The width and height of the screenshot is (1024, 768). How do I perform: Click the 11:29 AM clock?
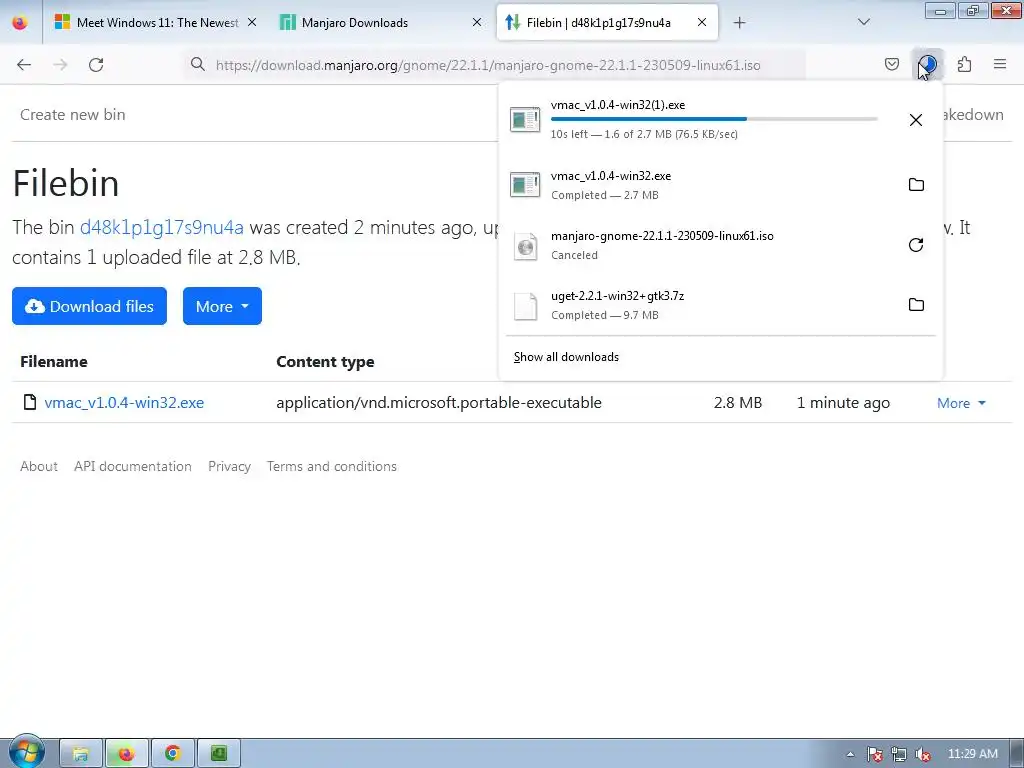(972, 754)
